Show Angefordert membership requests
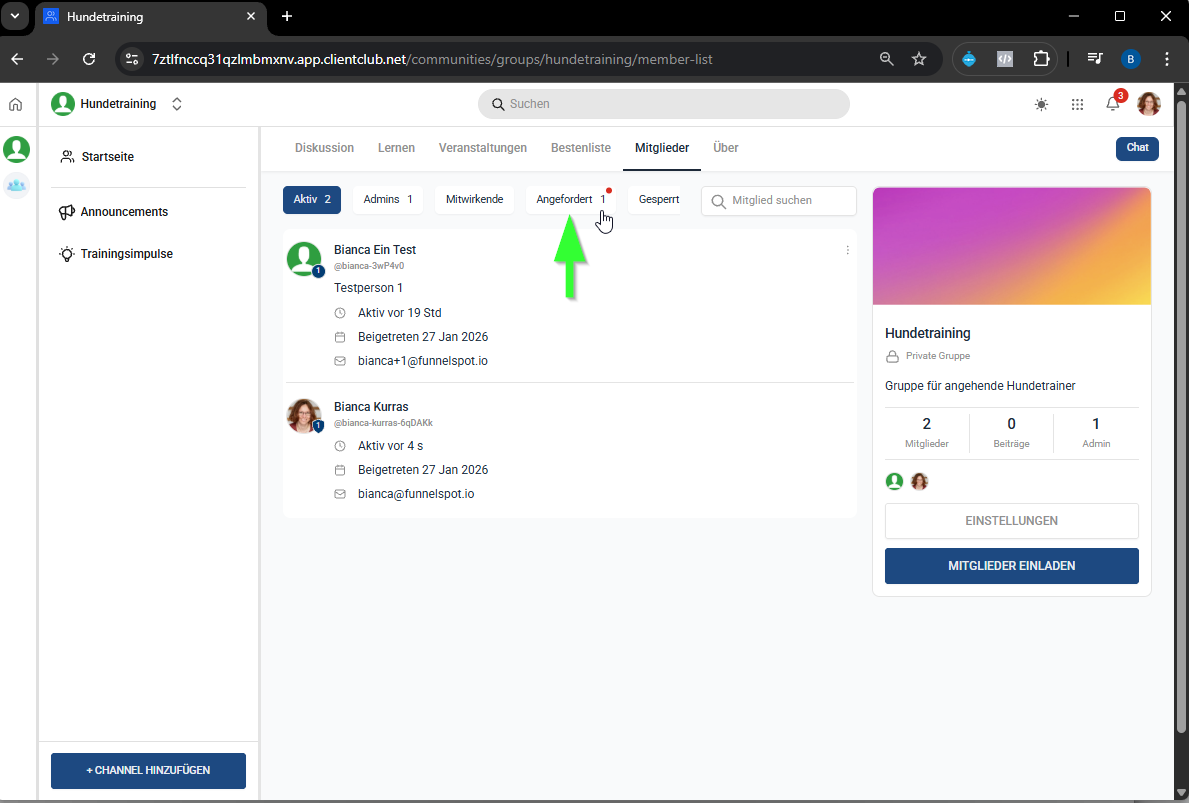The width and height of the screenshot is (1189, 803). click(x=570, y=199)
